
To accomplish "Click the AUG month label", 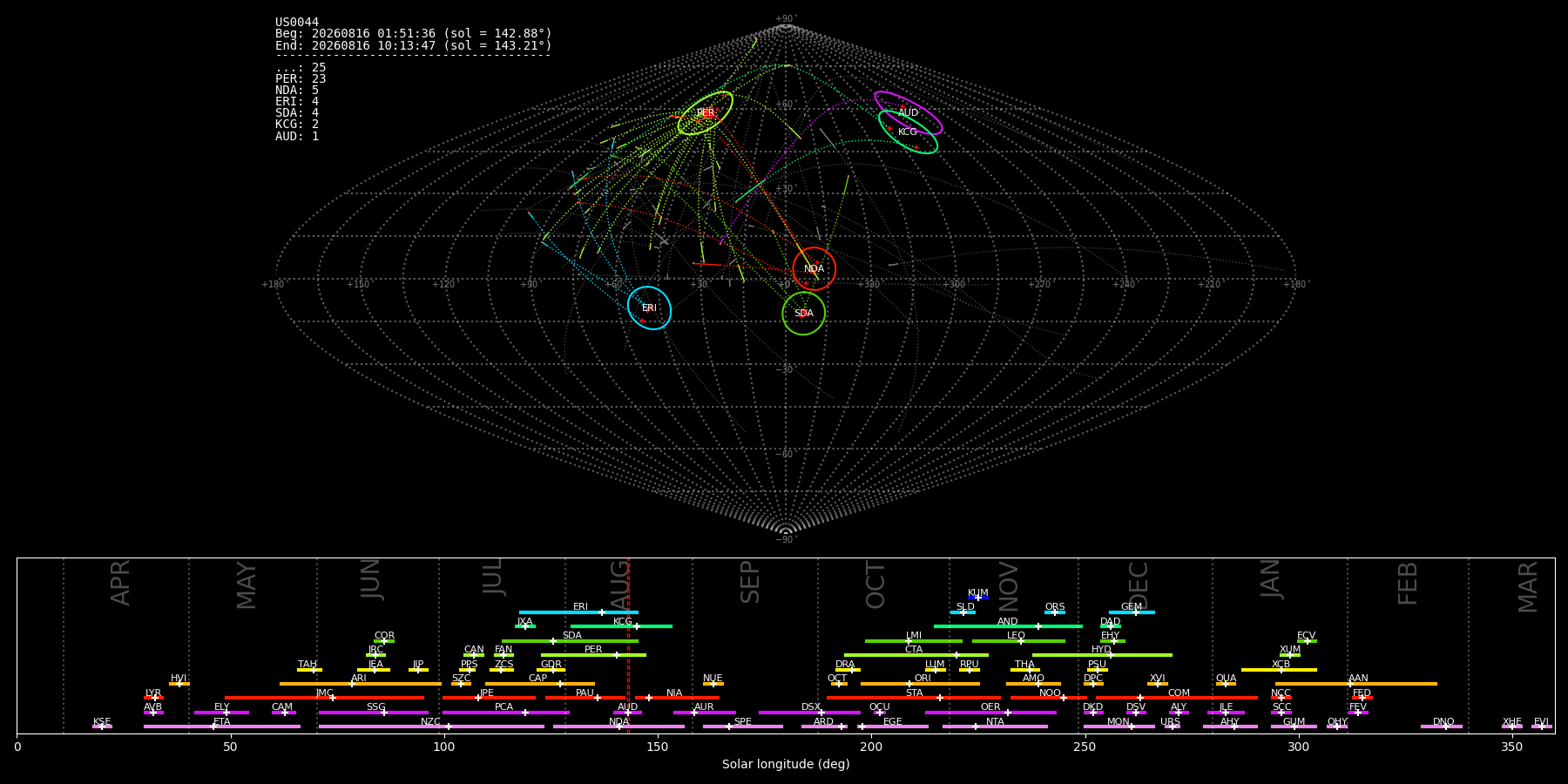I will point(619,585).
